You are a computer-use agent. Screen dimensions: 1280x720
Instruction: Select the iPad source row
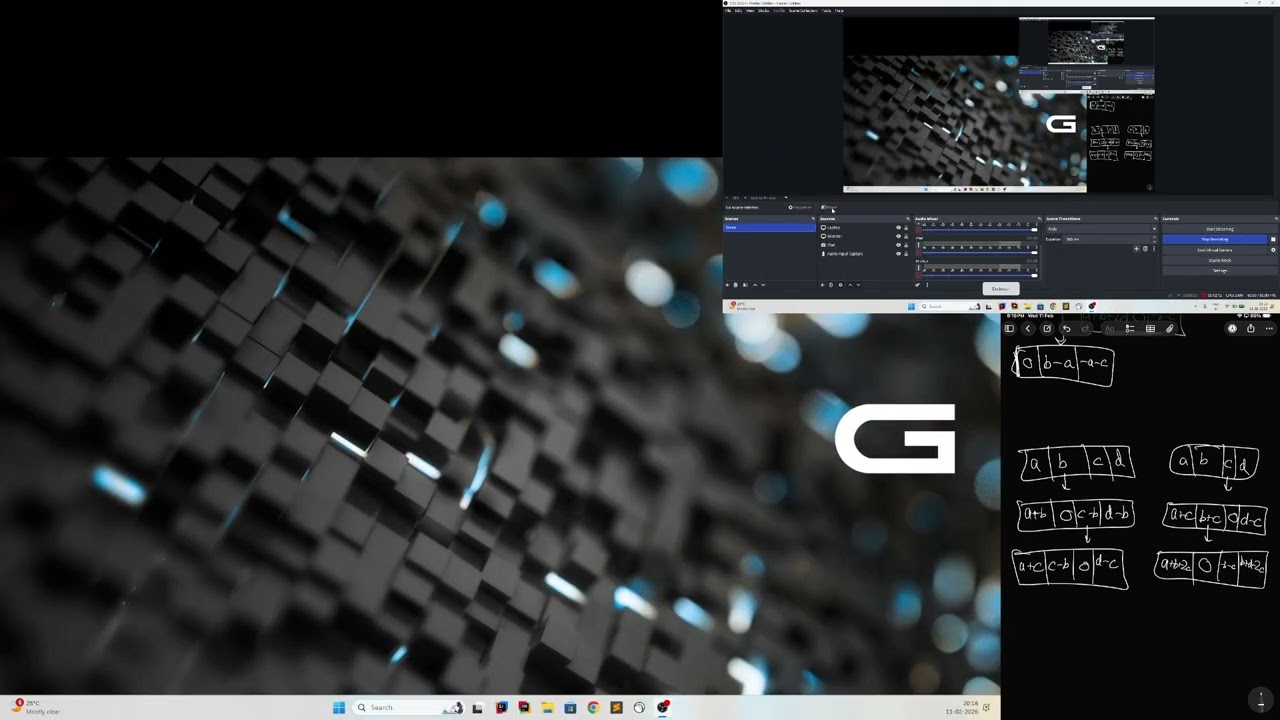tap(865, 245)
